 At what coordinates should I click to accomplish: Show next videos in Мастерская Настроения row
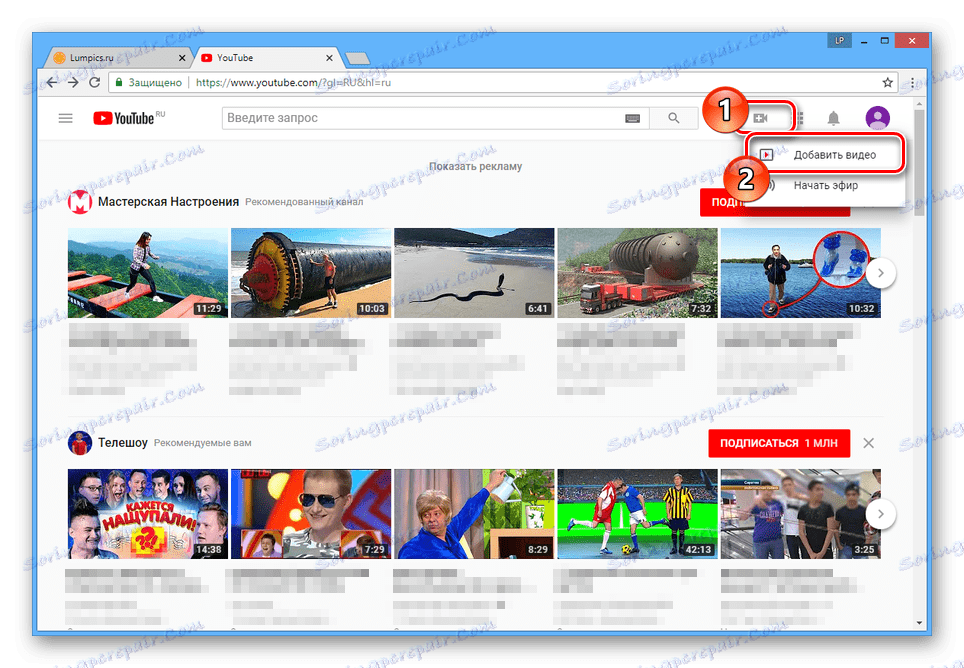tap(880, 273)
